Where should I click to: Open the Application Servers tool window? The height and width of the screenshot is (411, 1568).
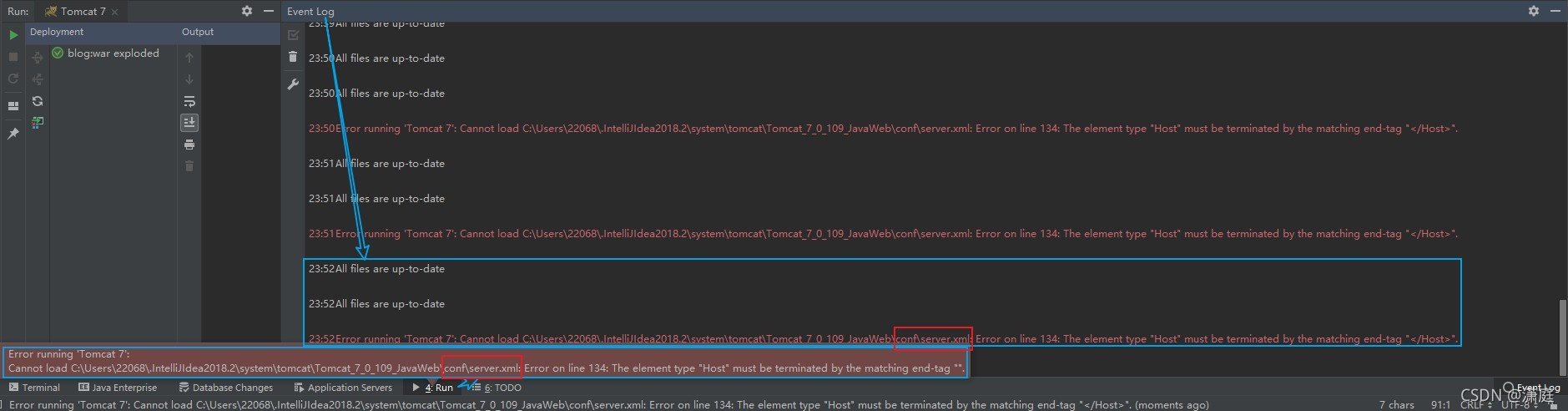343,388
